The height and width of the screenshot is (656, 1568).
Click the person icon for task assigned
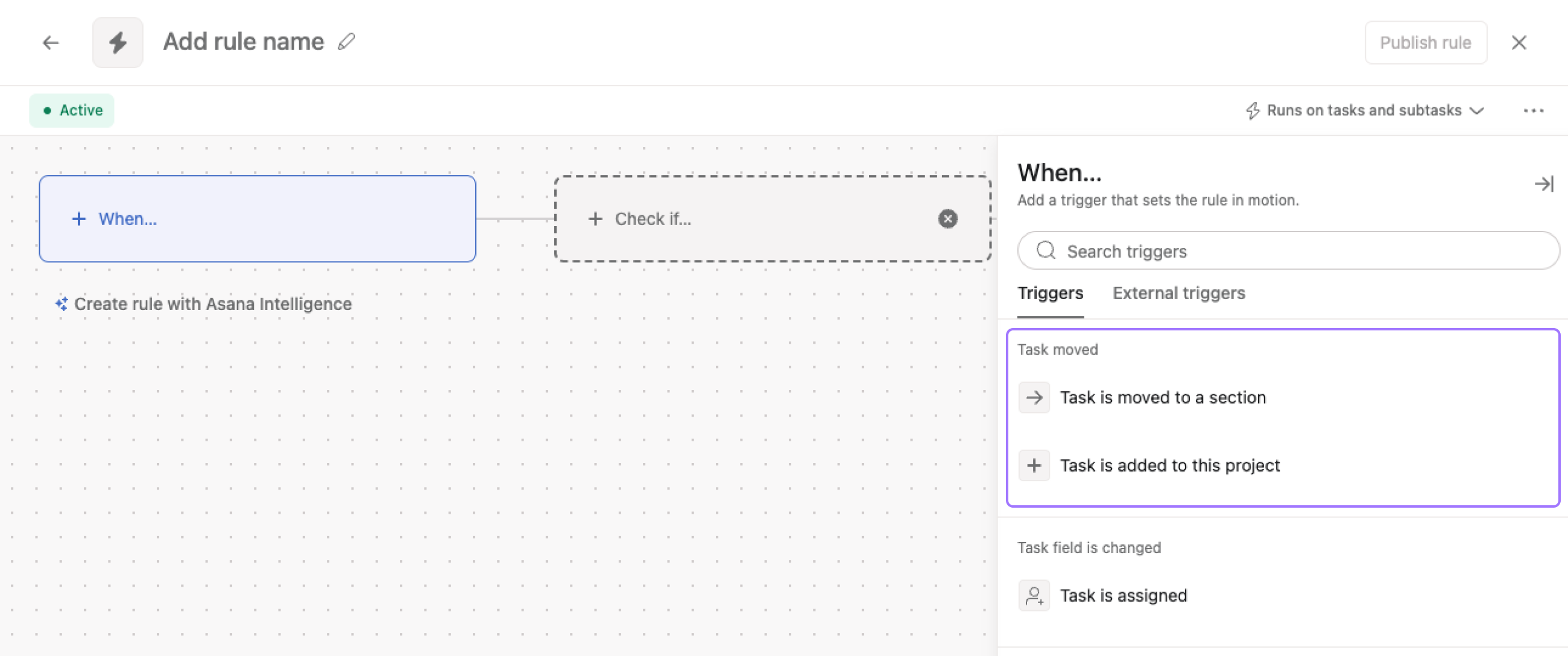(1034, 595)
